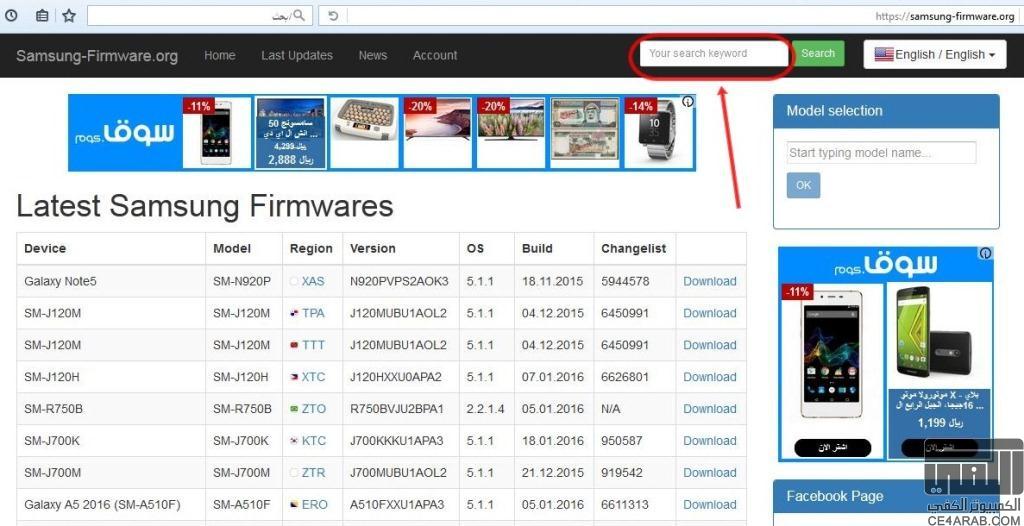Click the TTT flag icon
Image resolution: width=1024 pixels, height=526 pixels.
(295, 346)
